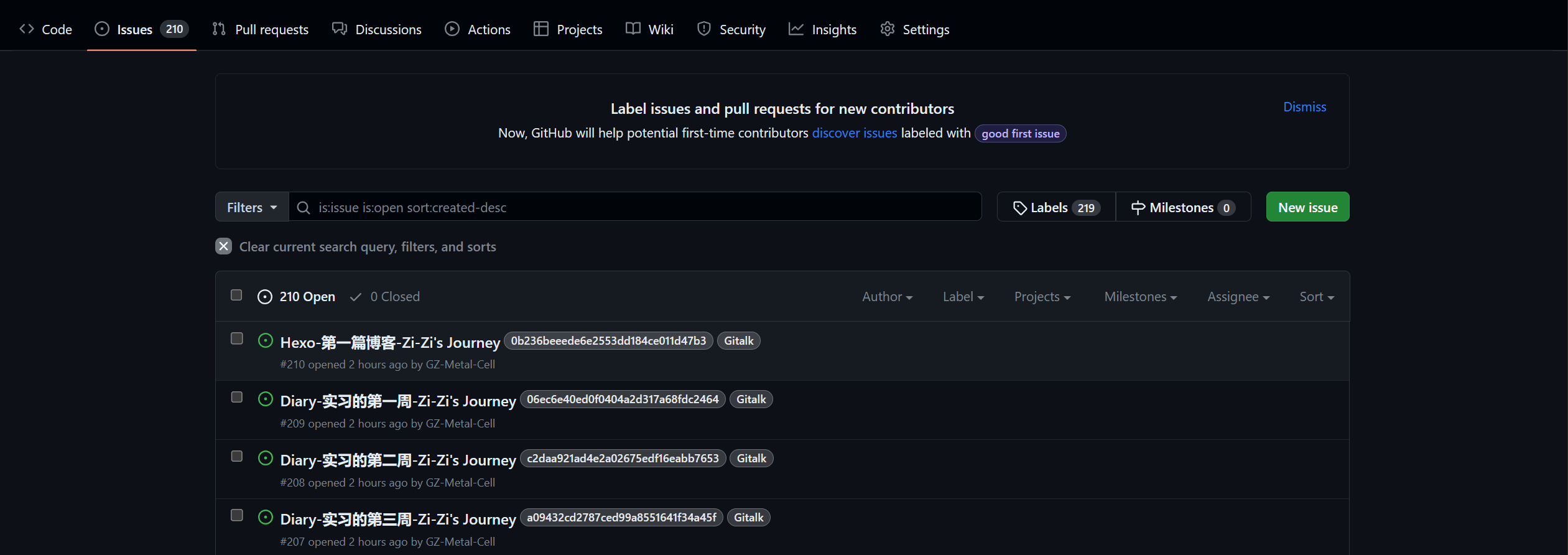
Task: Click label 0b236beeede6e2553dd184ce011d47b3
Action: [608, 341]
